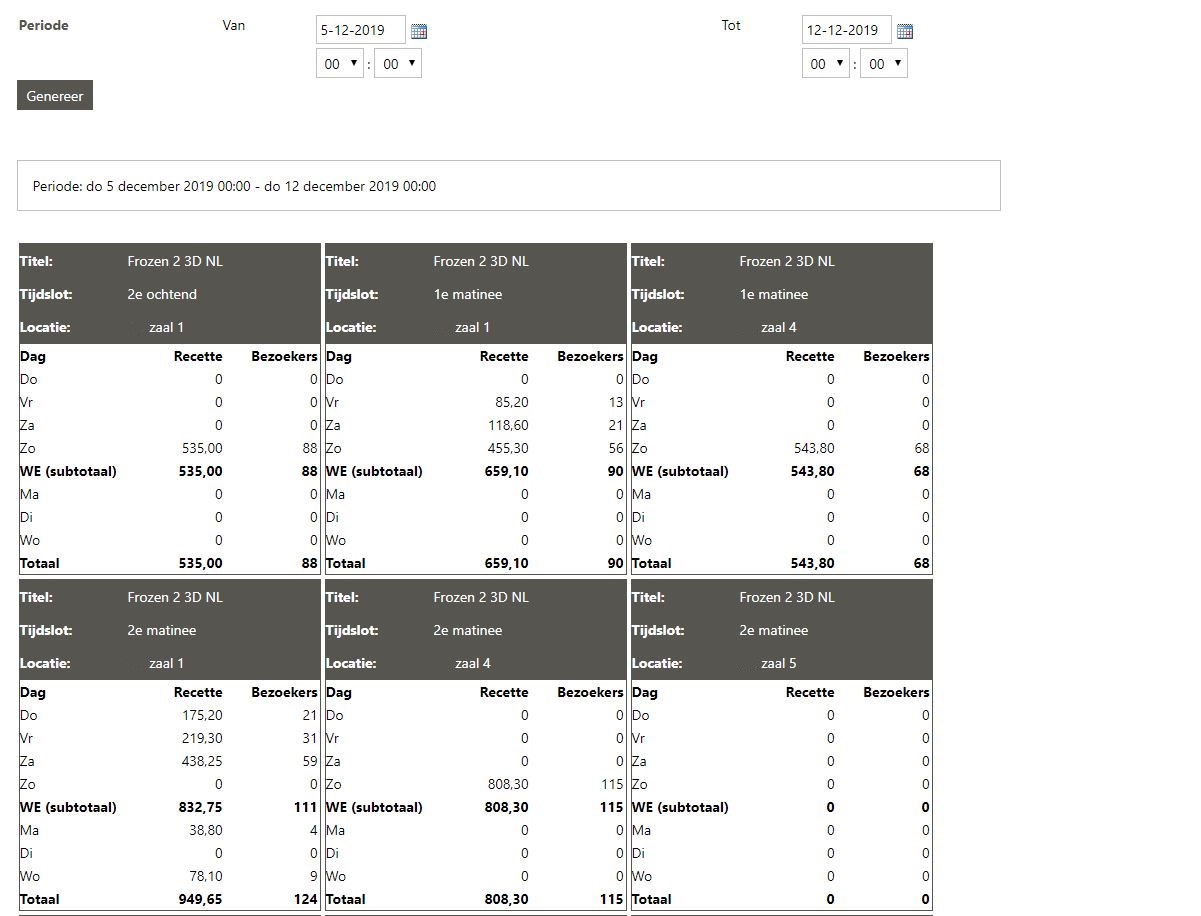Open the Van hours dropdown
Viewport: 1201px width, 916px height.
click(340, 64)
